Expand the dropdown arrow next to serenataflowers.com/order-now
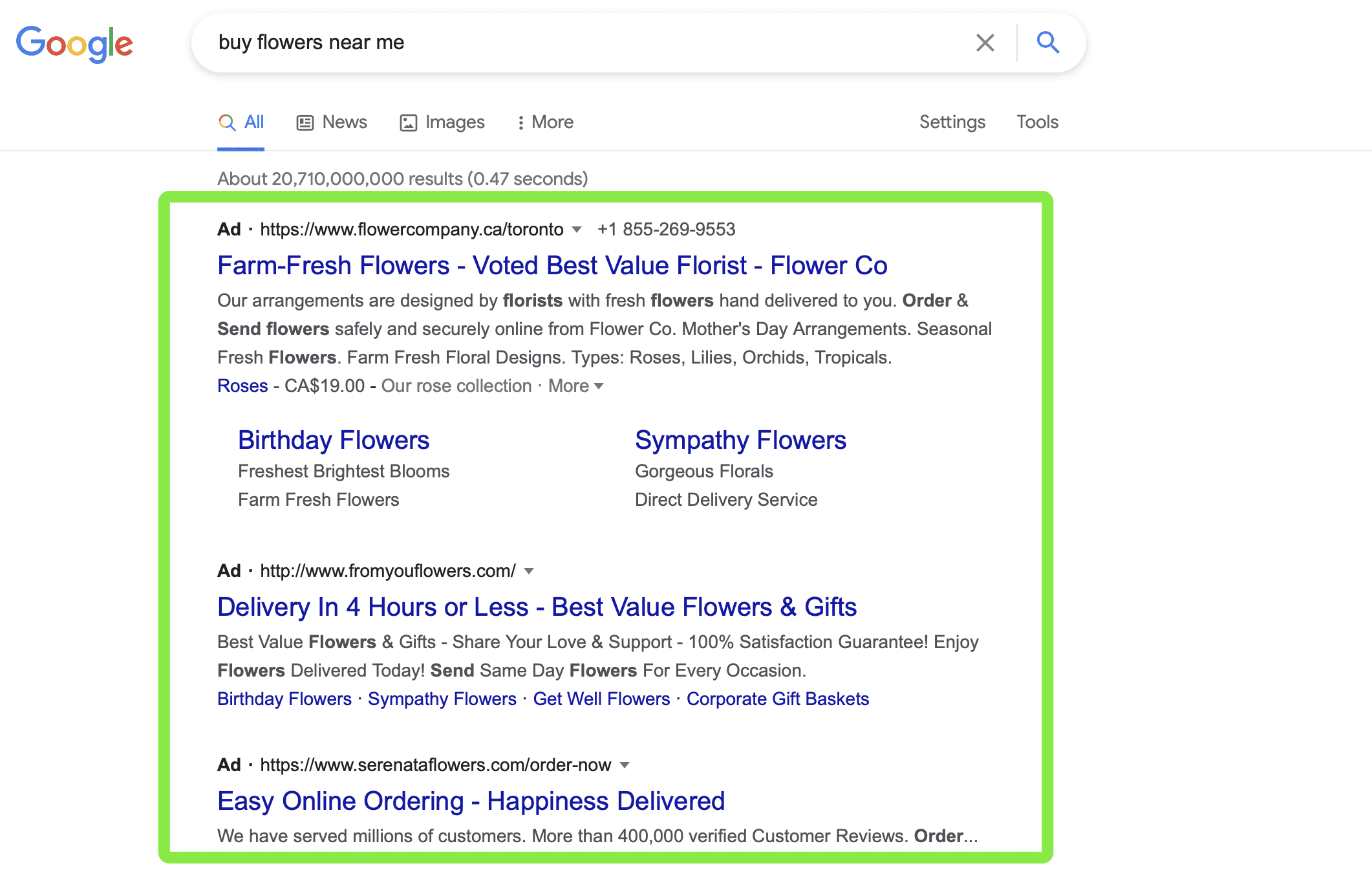The height and width of the screenshot is (881, 1372). click(x=625, y=765)
